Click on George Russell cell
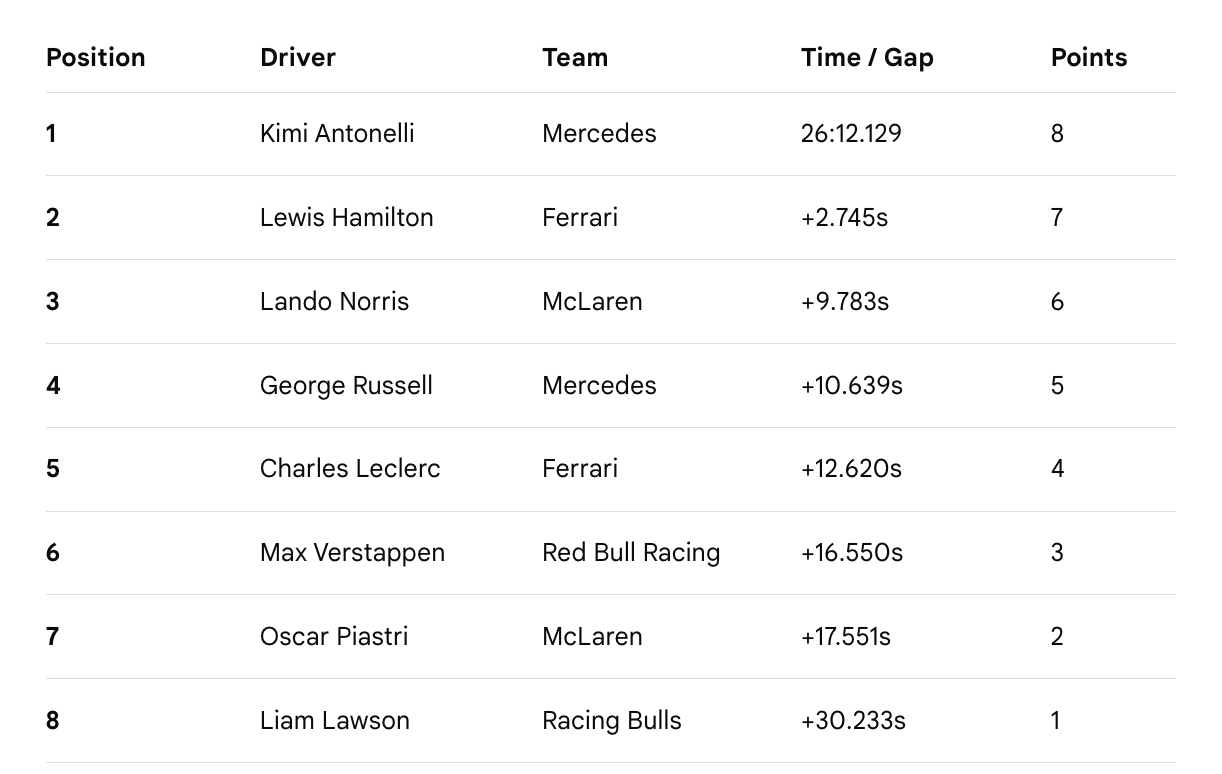 346,386
